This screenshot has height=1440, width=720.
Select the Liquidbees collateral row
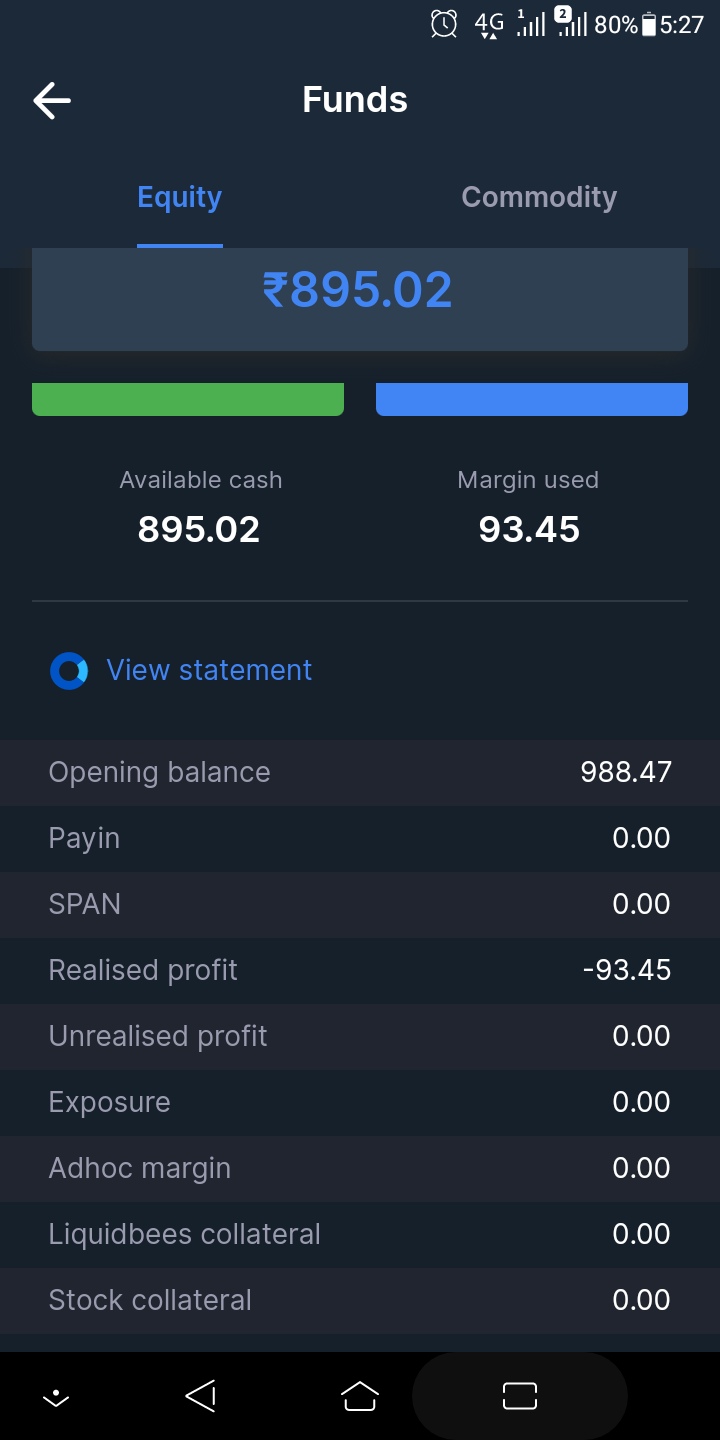coord(360,1234)
